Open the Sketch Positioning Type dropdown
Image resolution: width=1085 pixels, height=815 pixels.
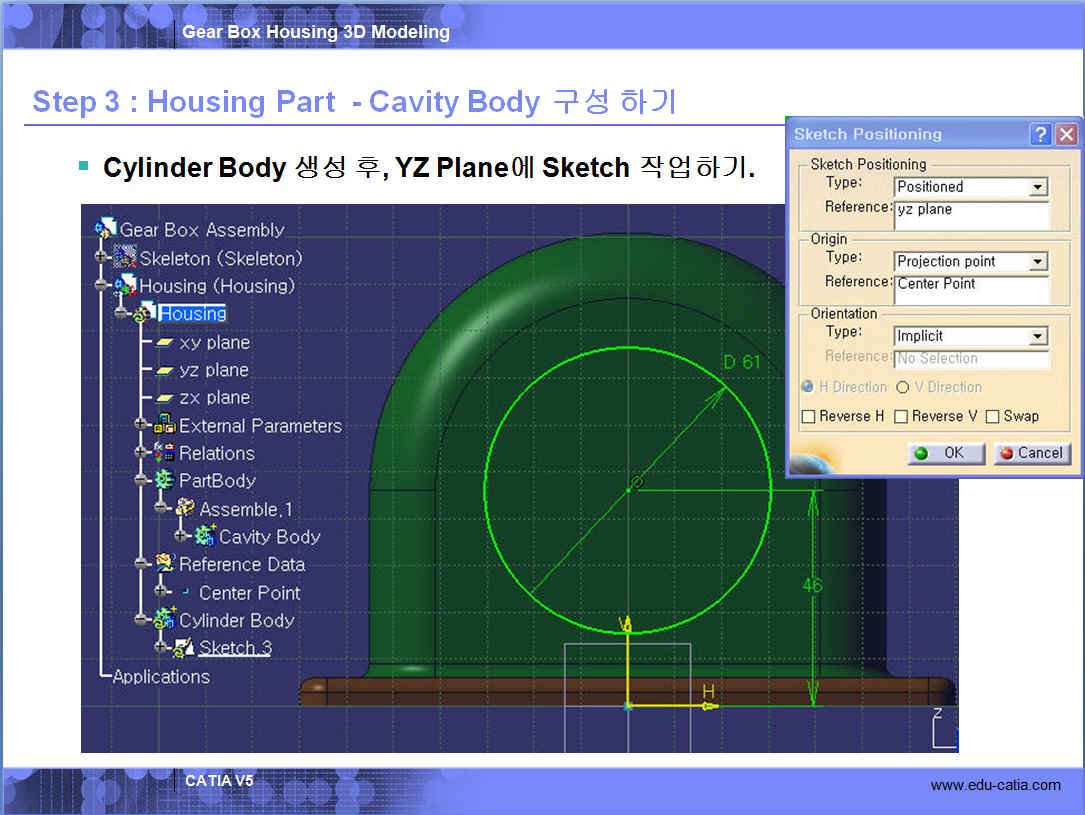[1038, 187]
